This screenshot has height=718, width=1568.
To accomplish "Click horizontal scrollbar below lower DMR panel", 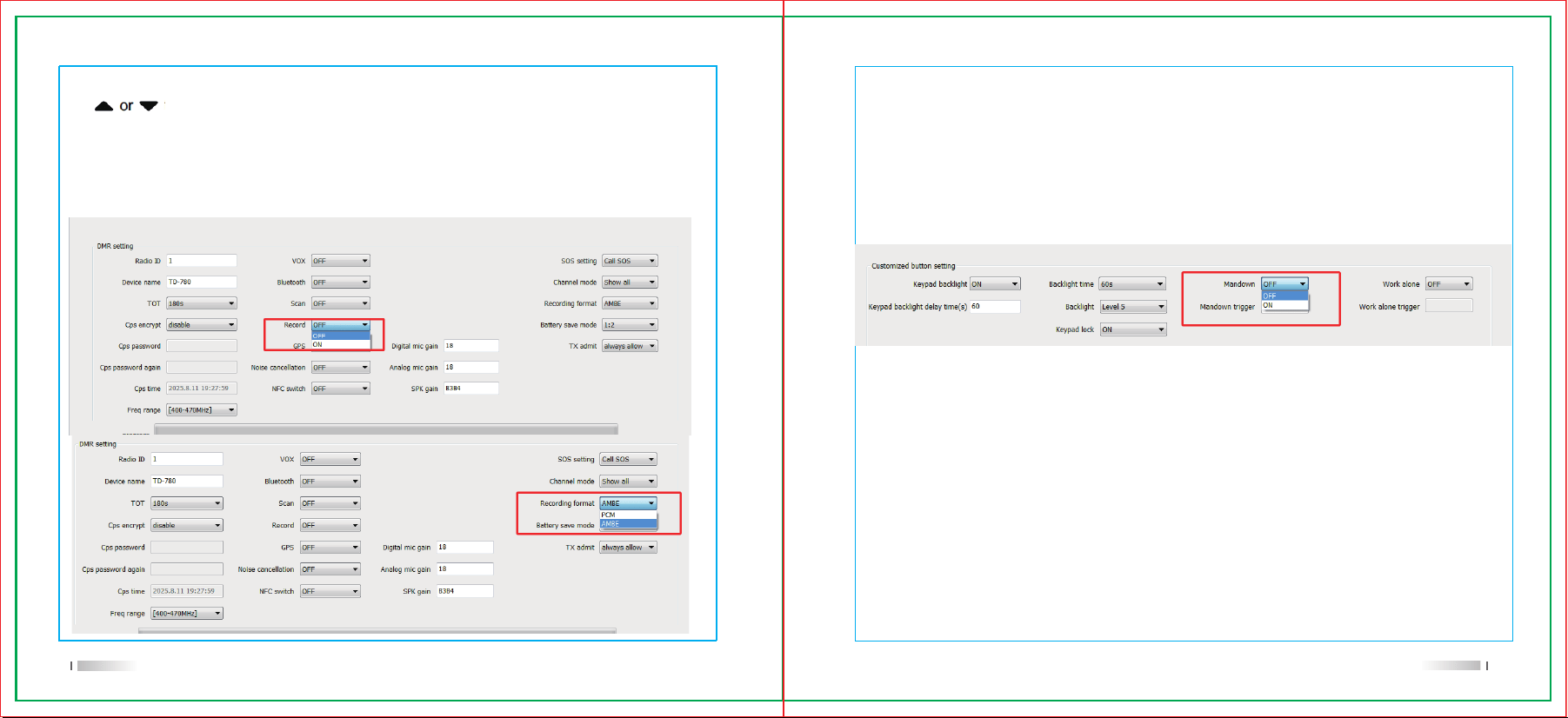I will pyautogui.click(x=377, y=630).
